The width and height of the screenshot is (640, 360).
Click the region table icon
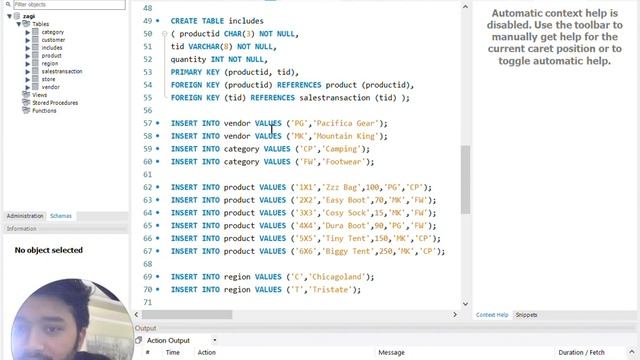pyautogui.click(x=36, y=63)
